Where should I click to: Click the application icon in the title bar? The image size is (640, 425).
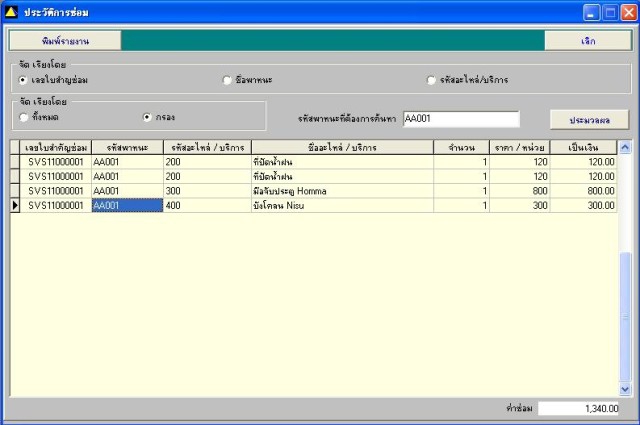pyautogui.click(x=11, y=12)
